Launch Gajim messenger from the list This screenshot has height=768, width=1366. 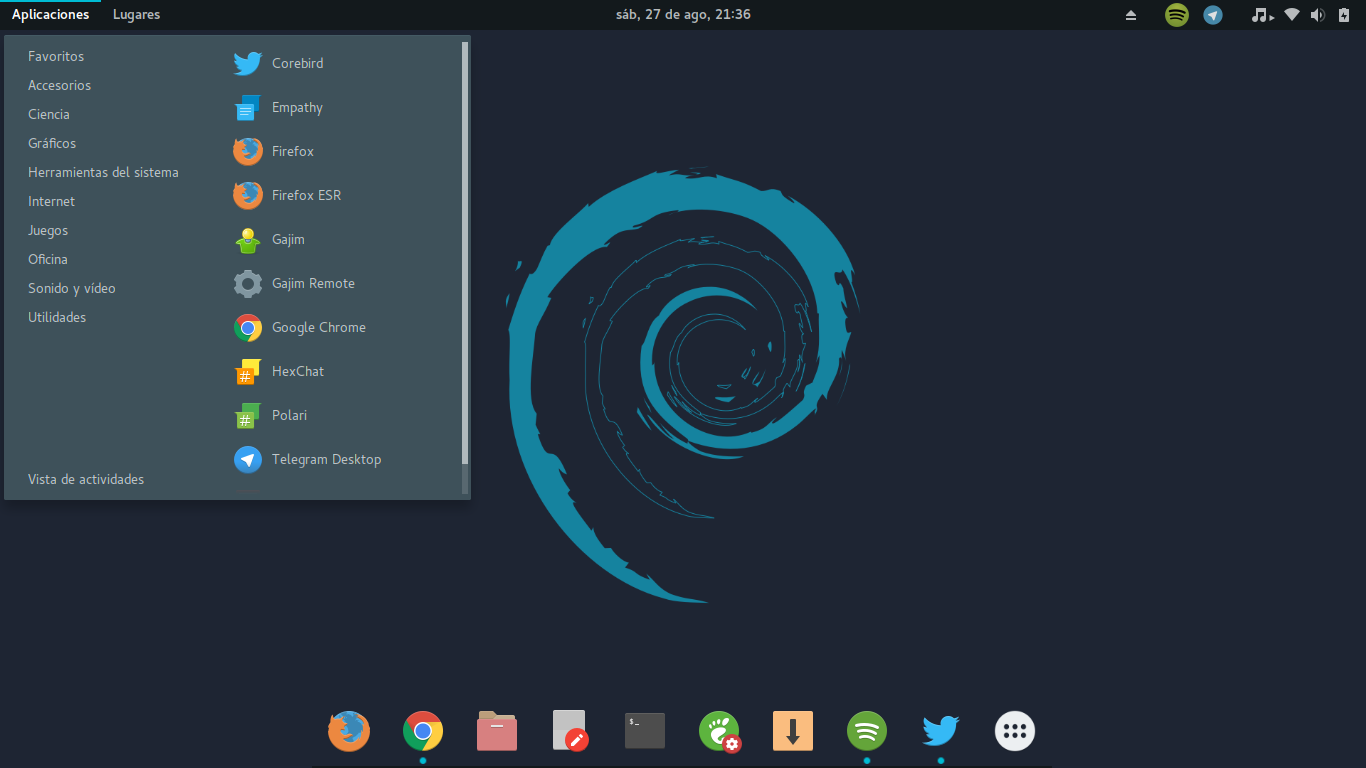click(x=288, y=239)
